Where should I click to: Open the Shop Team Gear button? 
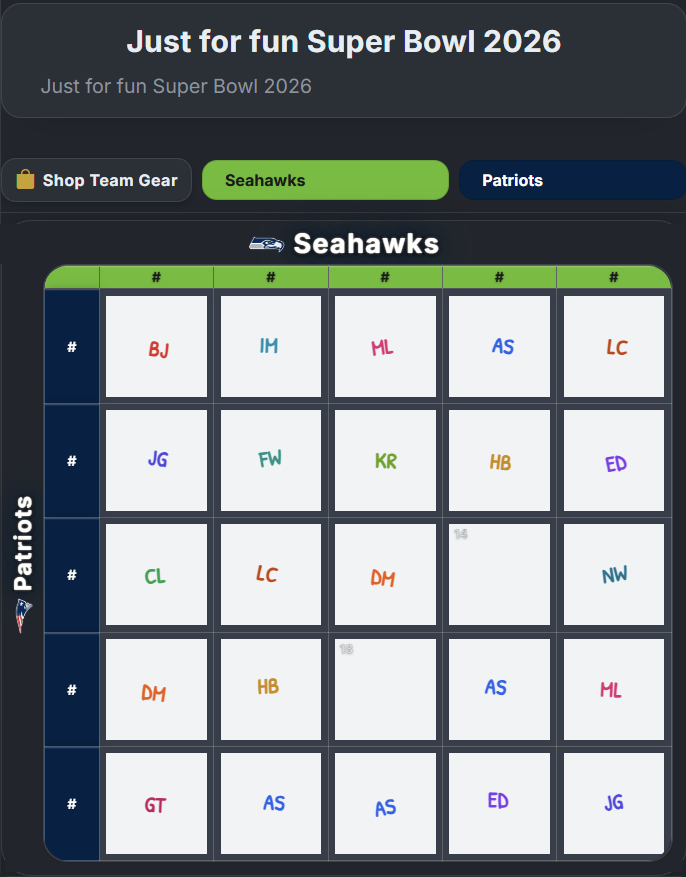[96, 180]
